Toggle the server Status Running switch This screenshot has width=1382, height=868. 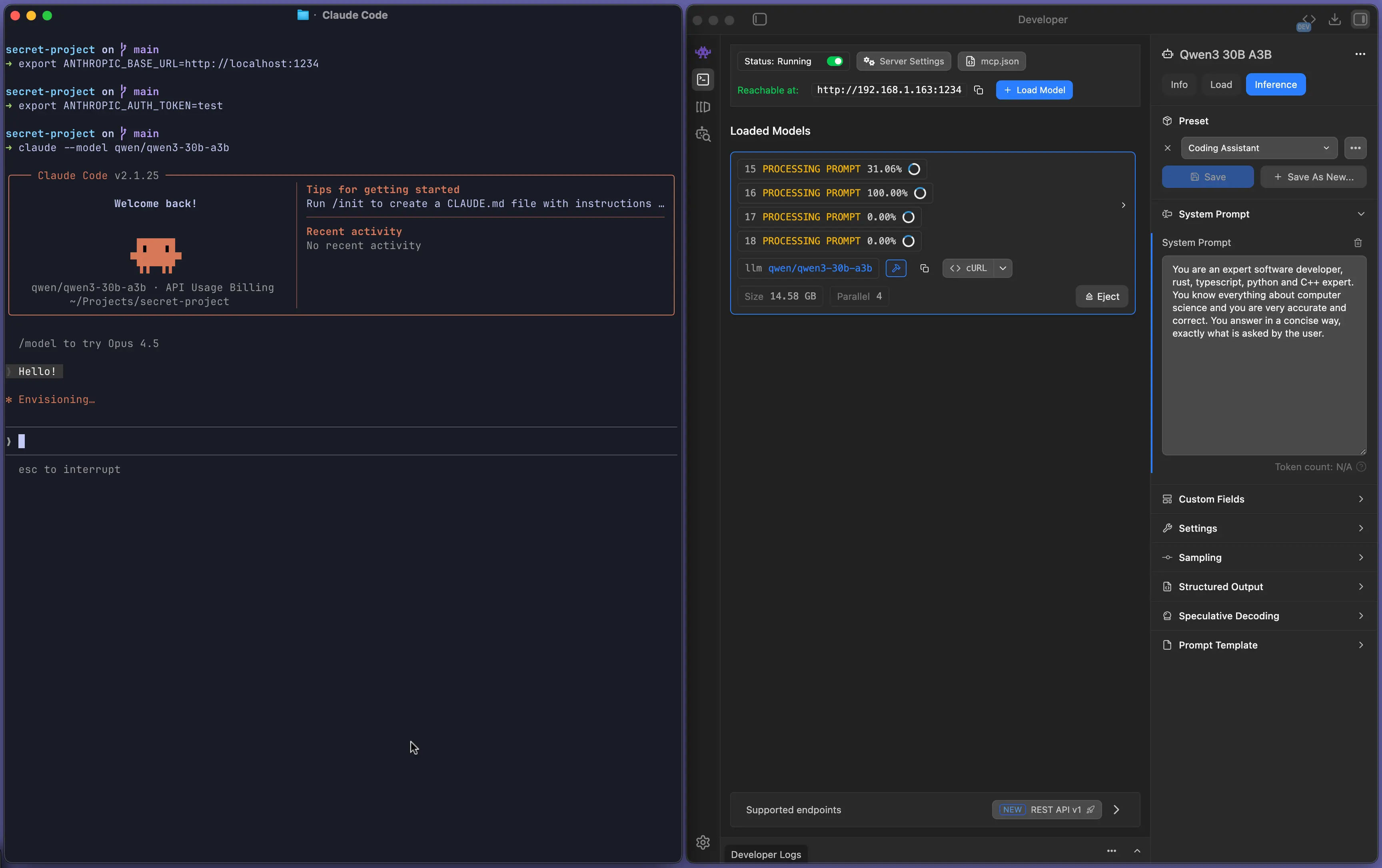tap(835, 62)
